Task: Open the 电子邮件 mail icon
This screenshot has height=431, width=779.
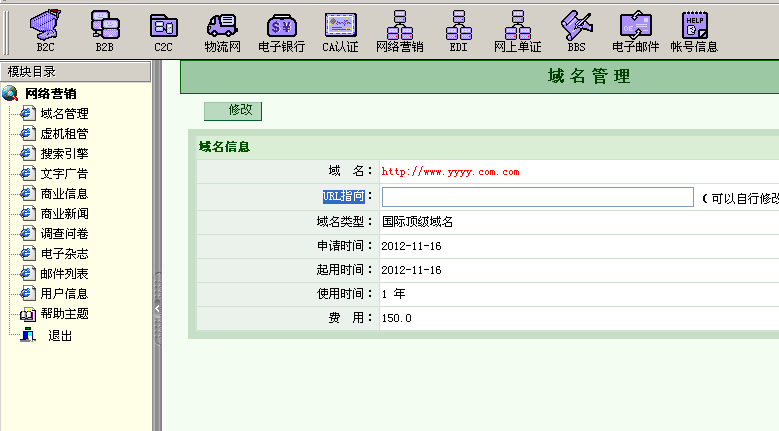Action: pos(635,25)
